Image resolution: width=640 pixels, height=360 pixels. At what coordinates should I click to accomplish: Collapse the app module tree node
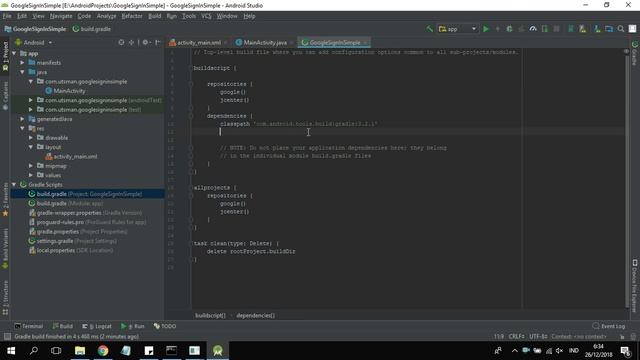point(14,53)
